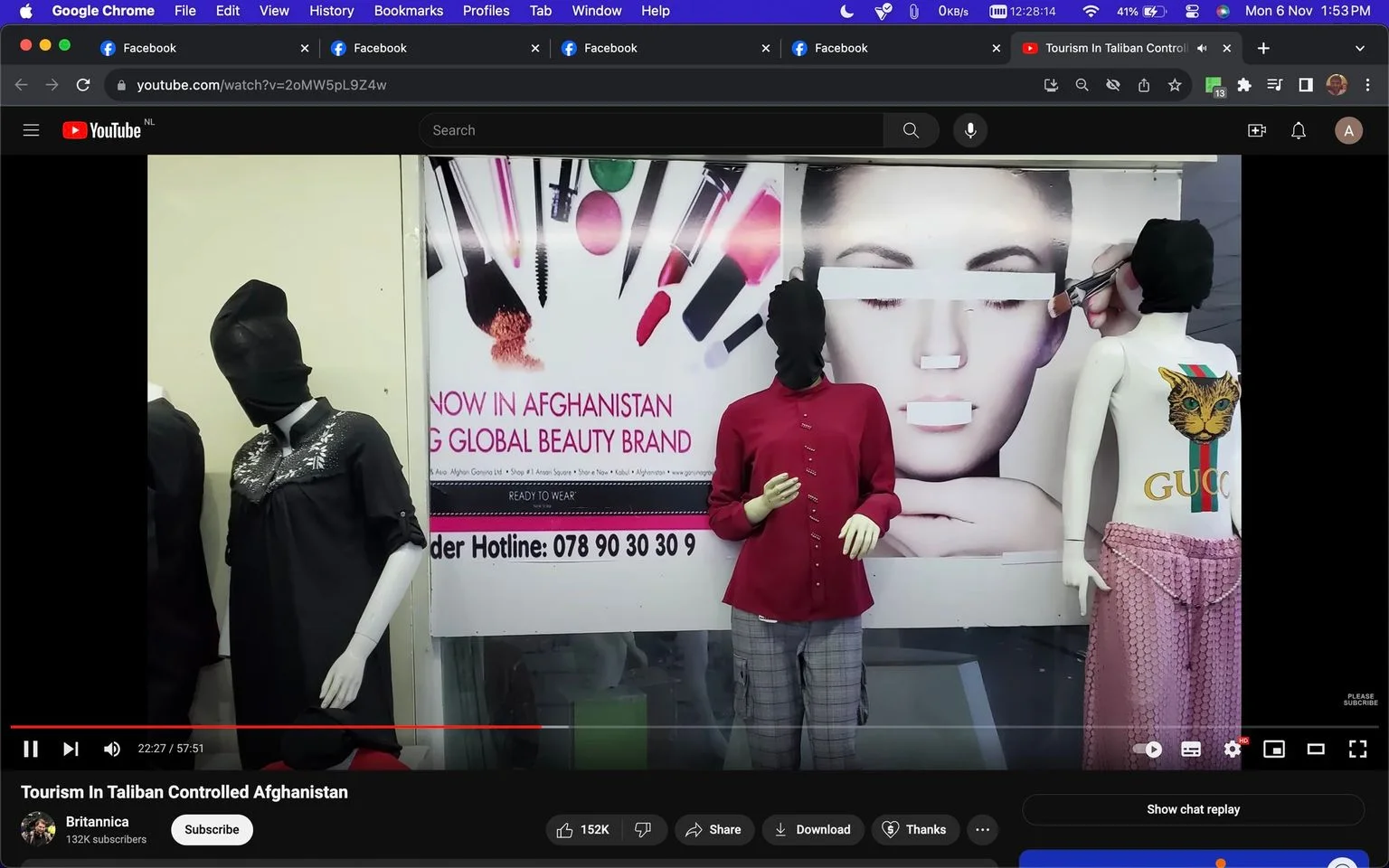This screenshot has width=1389, height=868.
Task: Mute the video volume
Action: coord(112,749)
